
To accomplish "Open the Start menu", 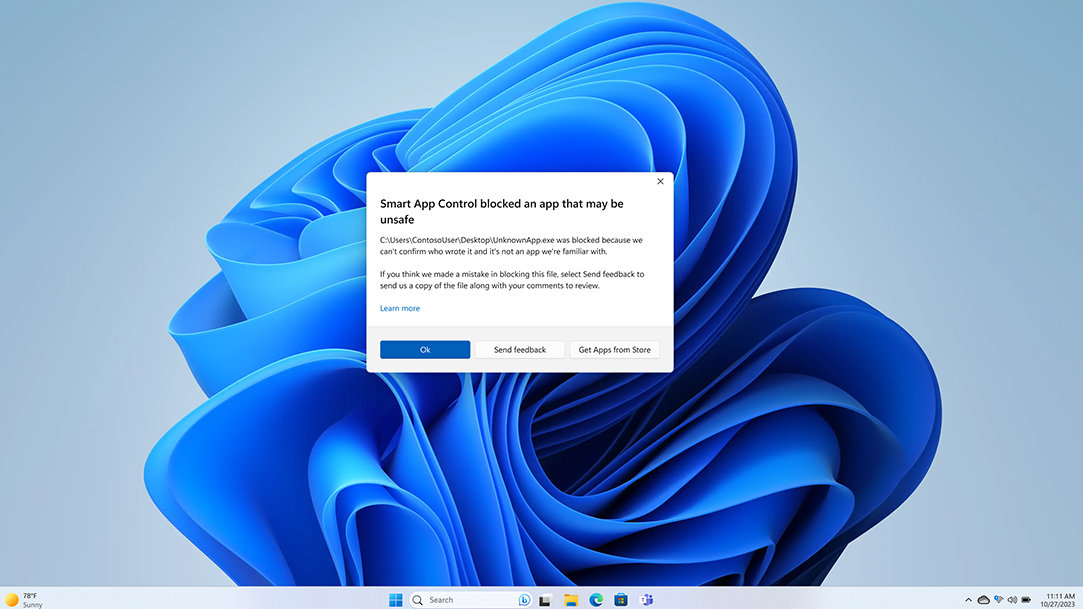I will [x=397, y=599].
